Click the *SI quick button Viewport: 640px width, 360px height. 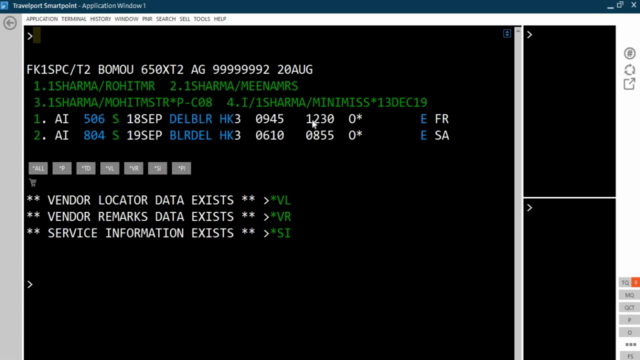point(158,168)
